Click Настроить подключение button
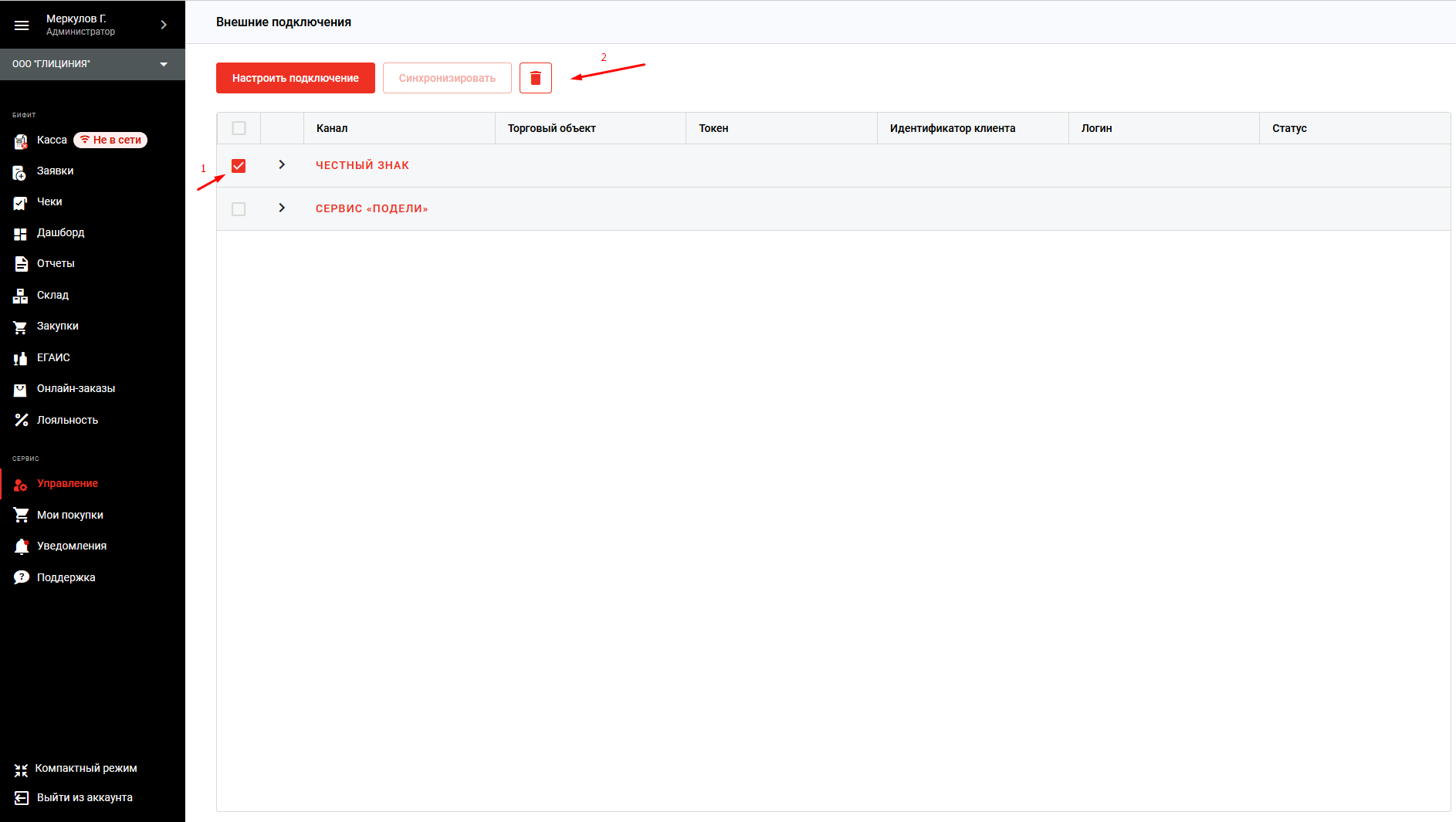This screenshot has height=822, width=1456. pos(295,78)
